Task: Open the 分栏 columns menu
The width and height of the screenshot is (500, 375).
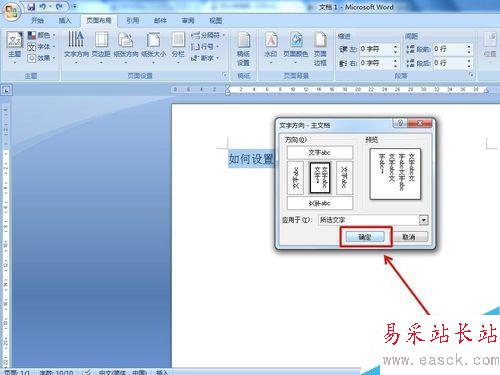Action: 178,47
